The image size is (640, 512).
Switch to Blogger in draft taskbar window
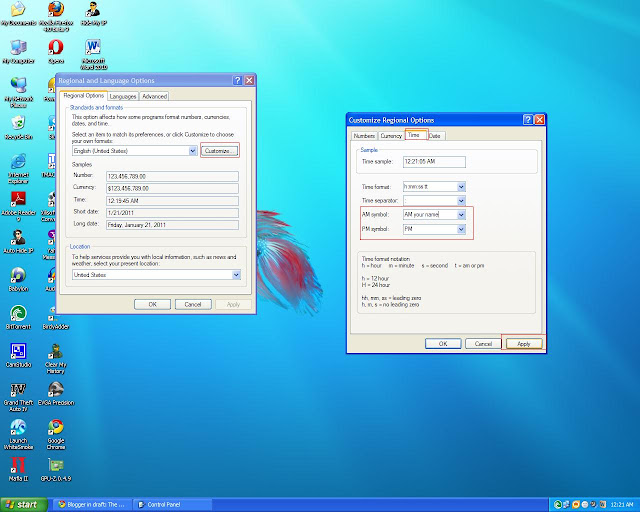click(x=93, y=505)
